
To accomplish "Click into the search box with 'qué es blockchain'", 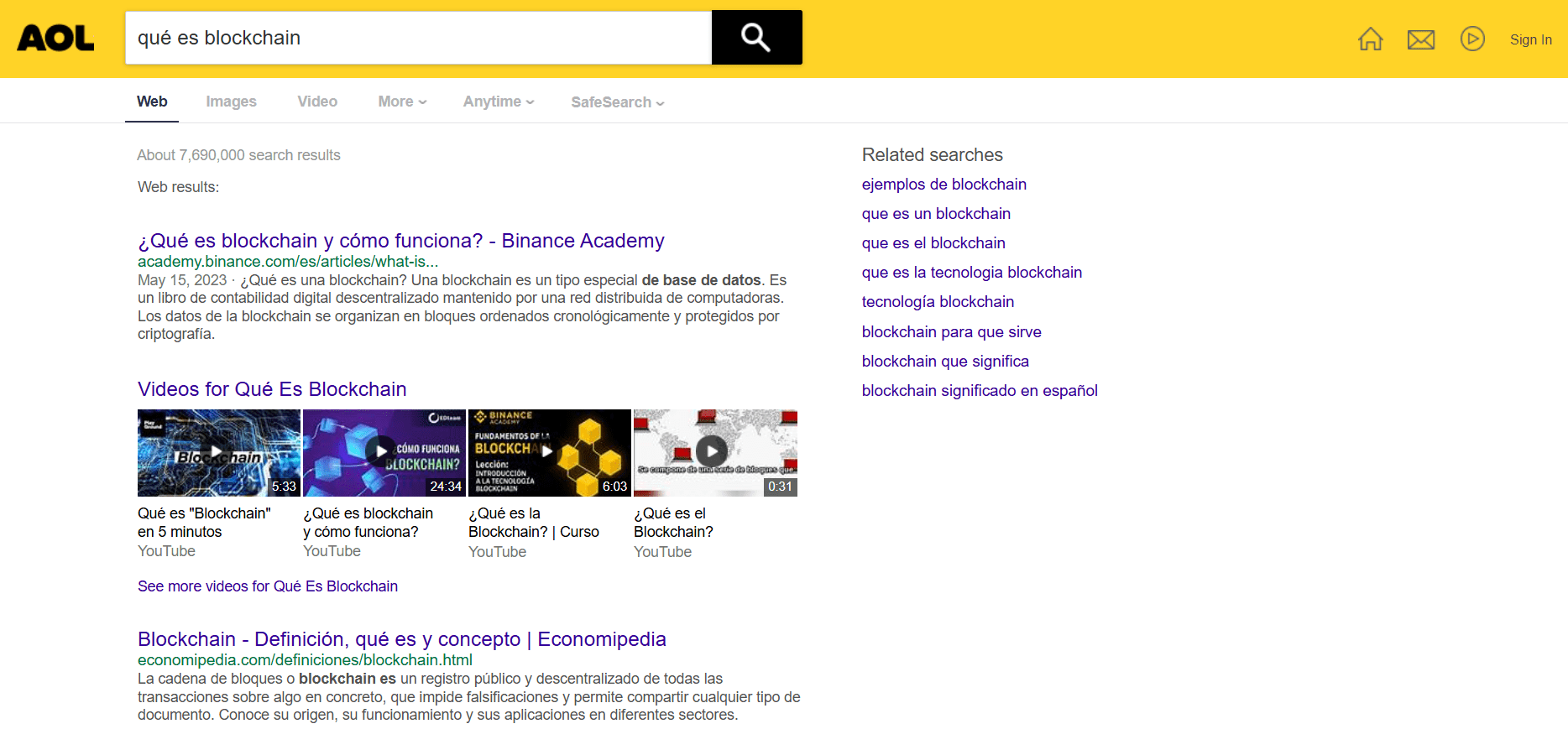I will pyautogui.click(x=419, y=38).
